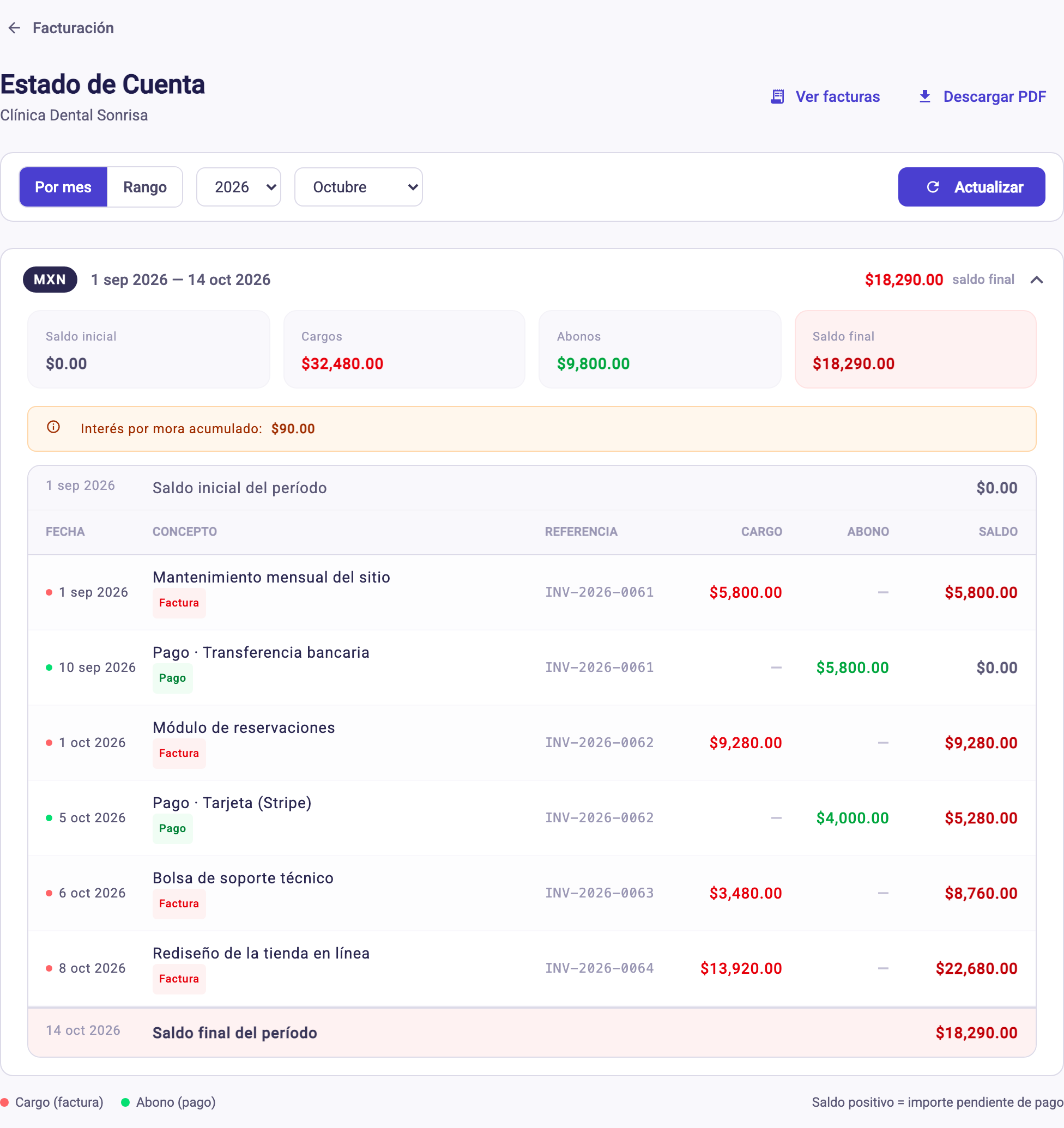Image resolution: width=1064 pixels, height=1128 pixels.
Task: Click the Actualizar button
Action: 971,187
